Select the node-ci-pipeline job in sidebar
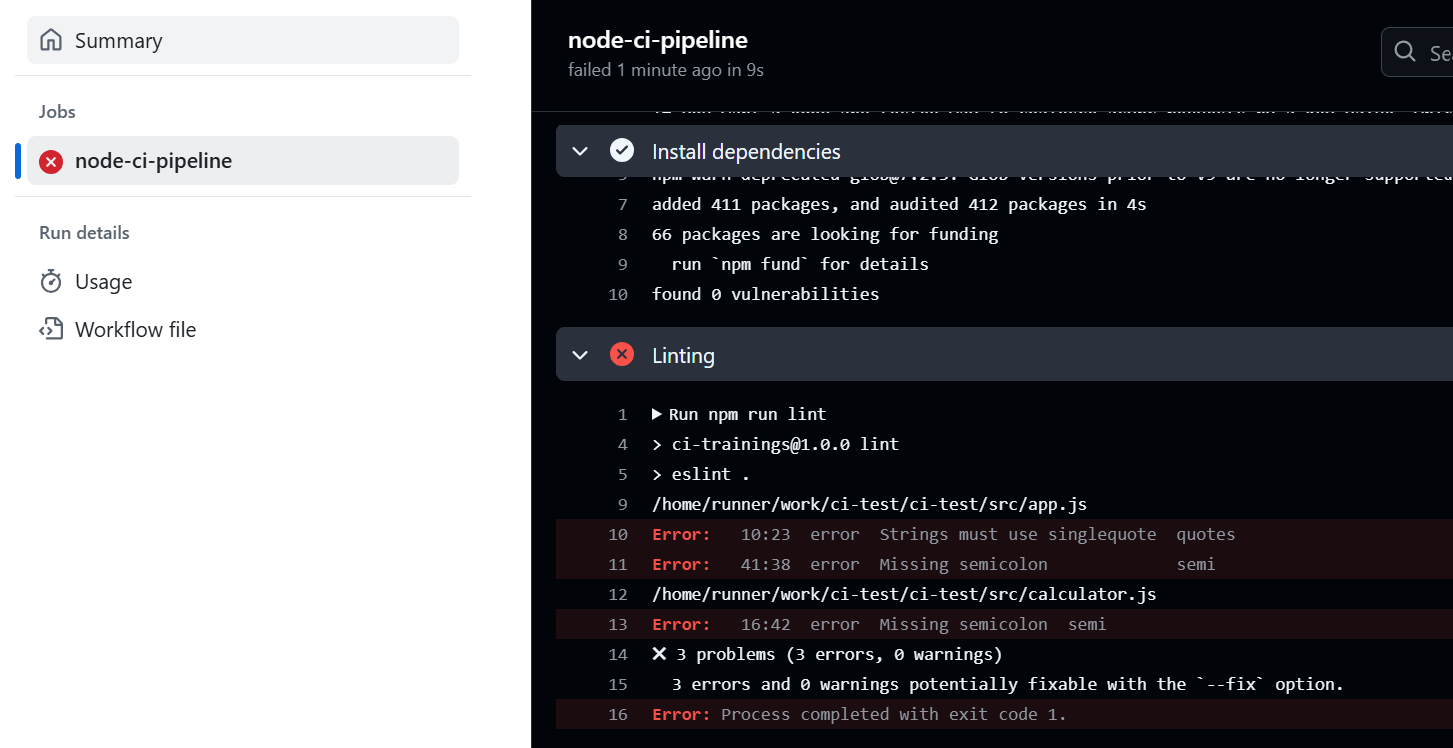 click(x=243, y=160)
